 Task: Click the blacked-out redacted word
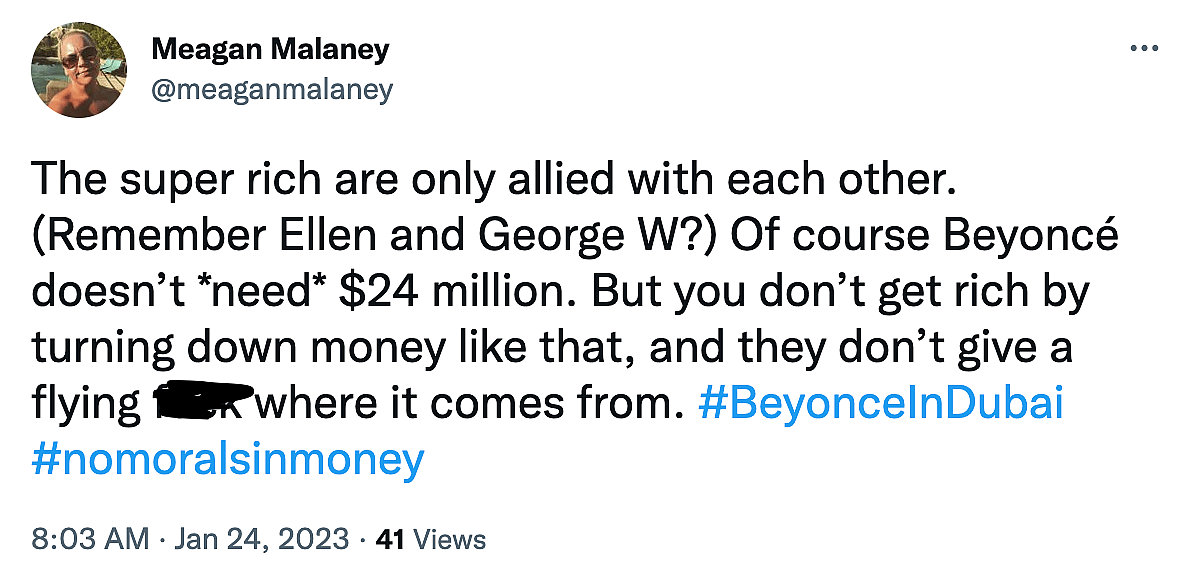pyautogui.click(x=204, y=401)
